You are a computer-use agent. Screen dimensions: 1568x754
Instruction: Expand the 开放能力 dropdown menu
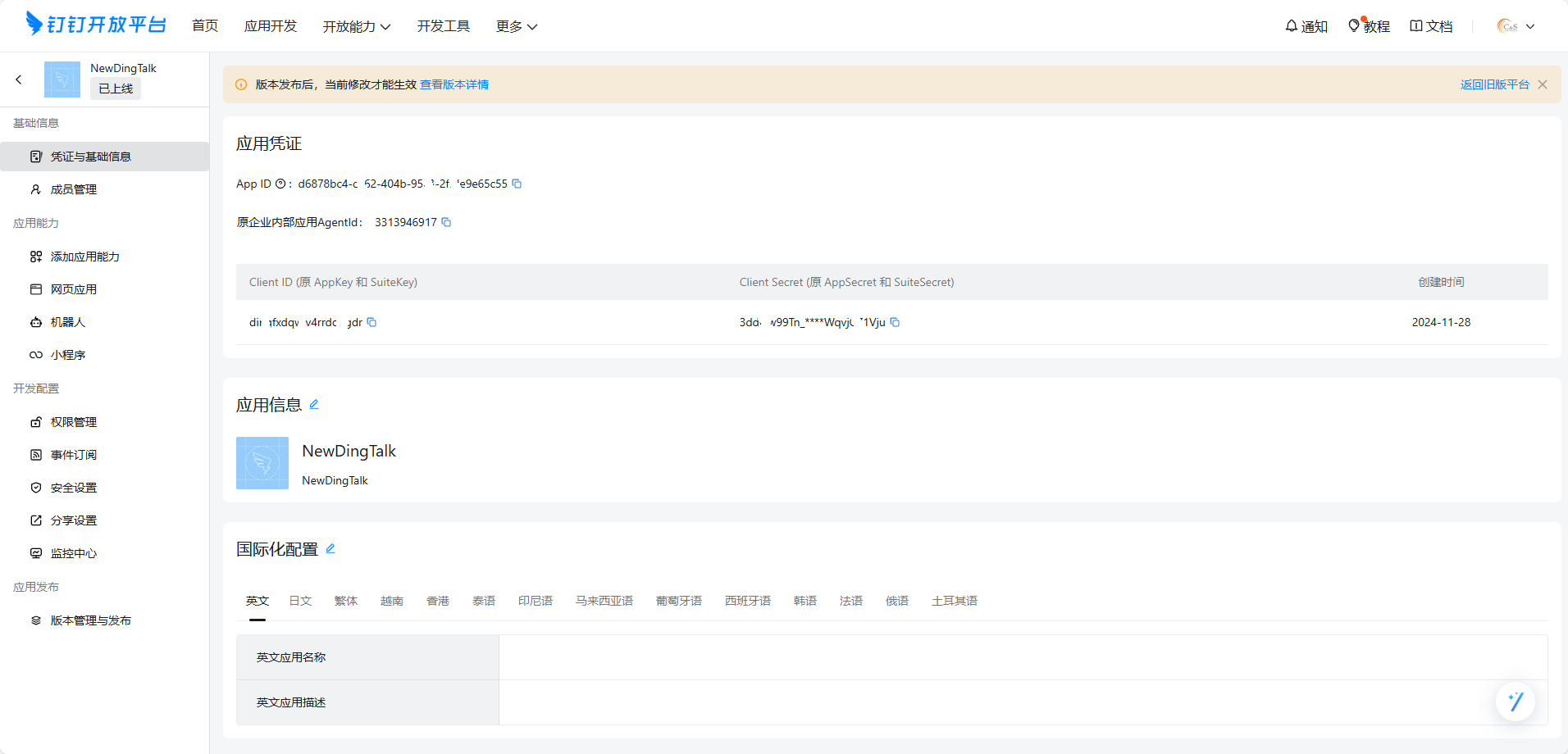click(x=356, y=26)
